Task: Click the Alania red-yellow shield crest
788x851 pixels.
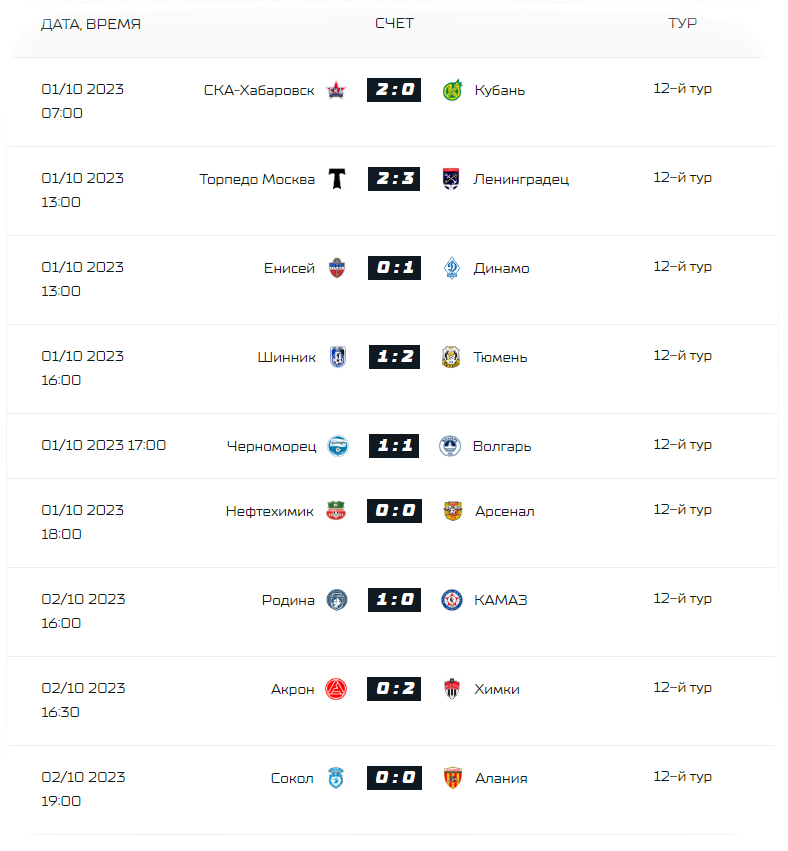Action: pos(452,778)
